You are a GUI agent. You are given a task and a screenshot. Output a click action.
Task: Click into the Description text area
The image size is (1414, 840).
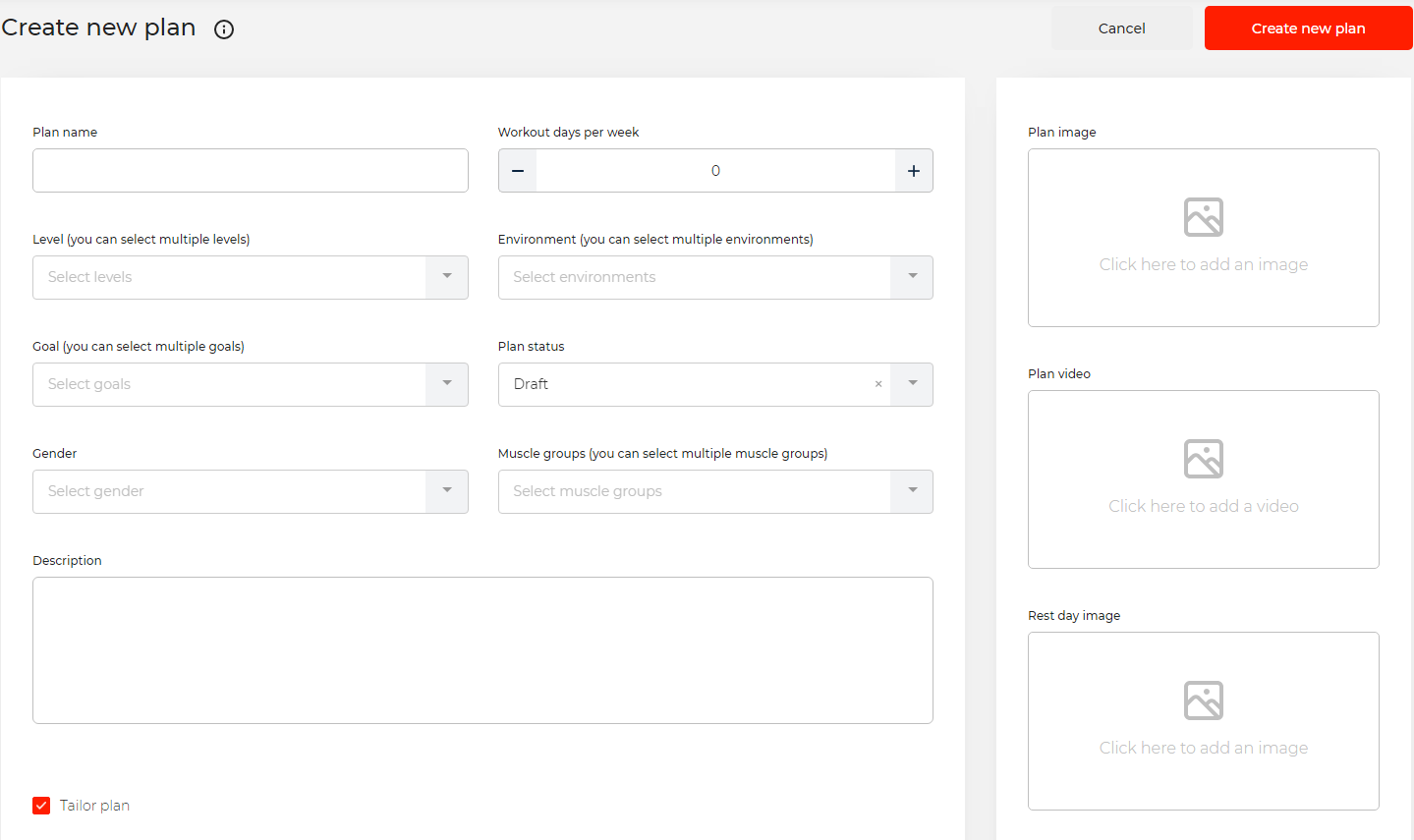click(x=482, y=650)
